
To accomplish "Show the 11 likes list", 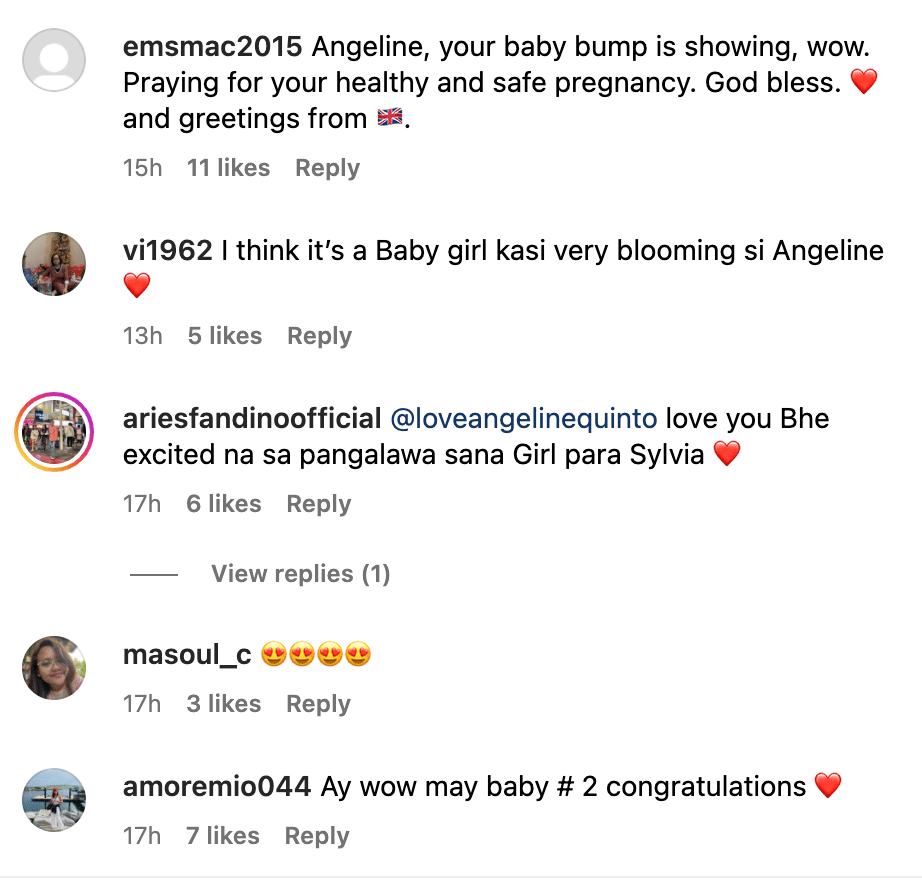I will point(228,168).
